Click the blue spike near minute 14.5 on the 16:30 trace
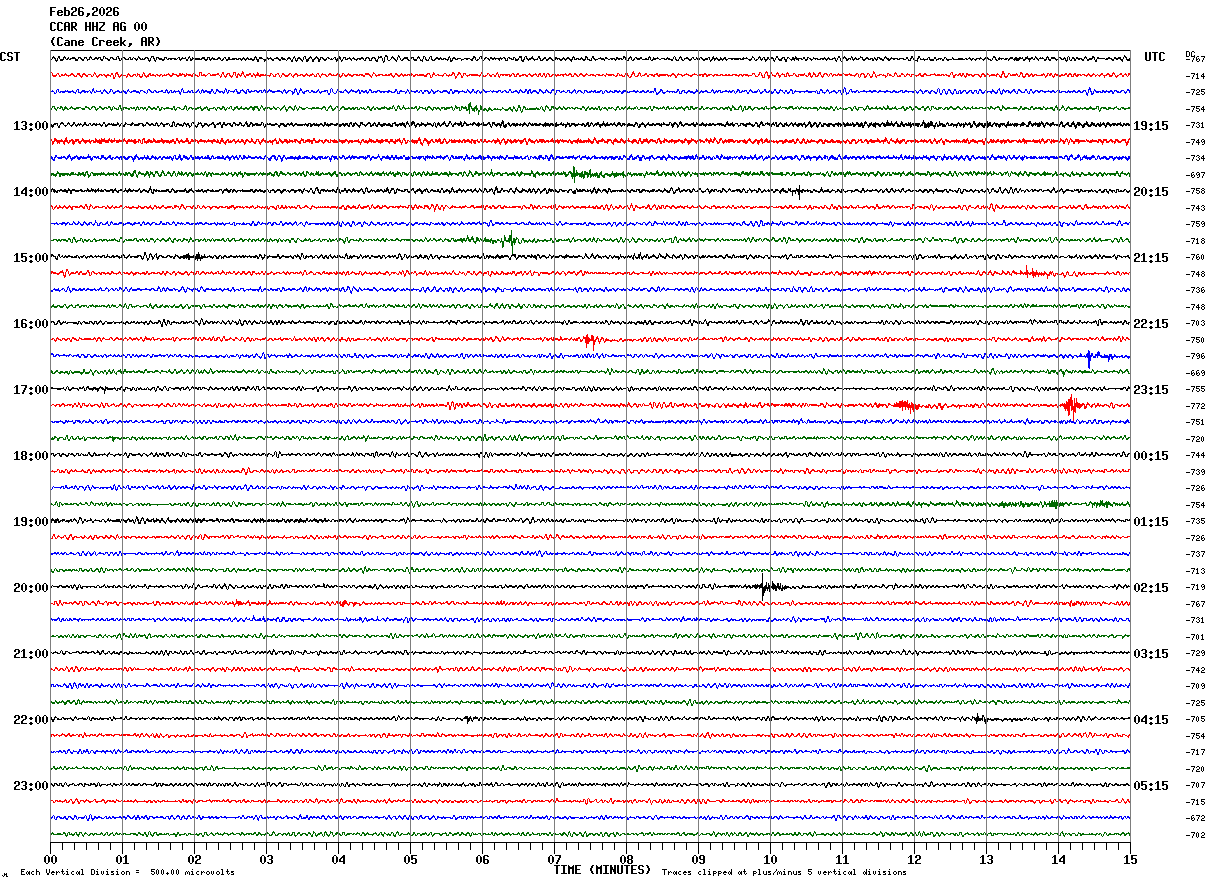The width and height of the screenshot is (1210, 886). coord(1091,356)
